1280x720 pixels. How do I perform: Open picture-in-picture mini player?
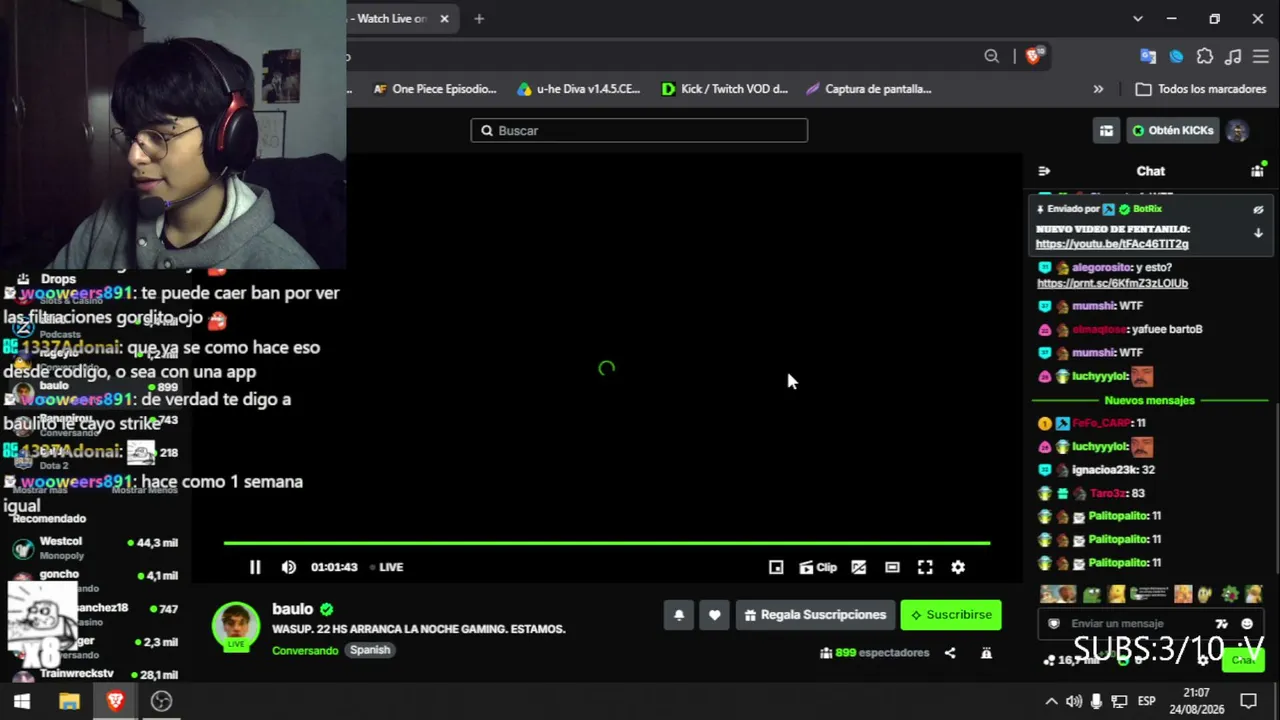click(776, 567)
